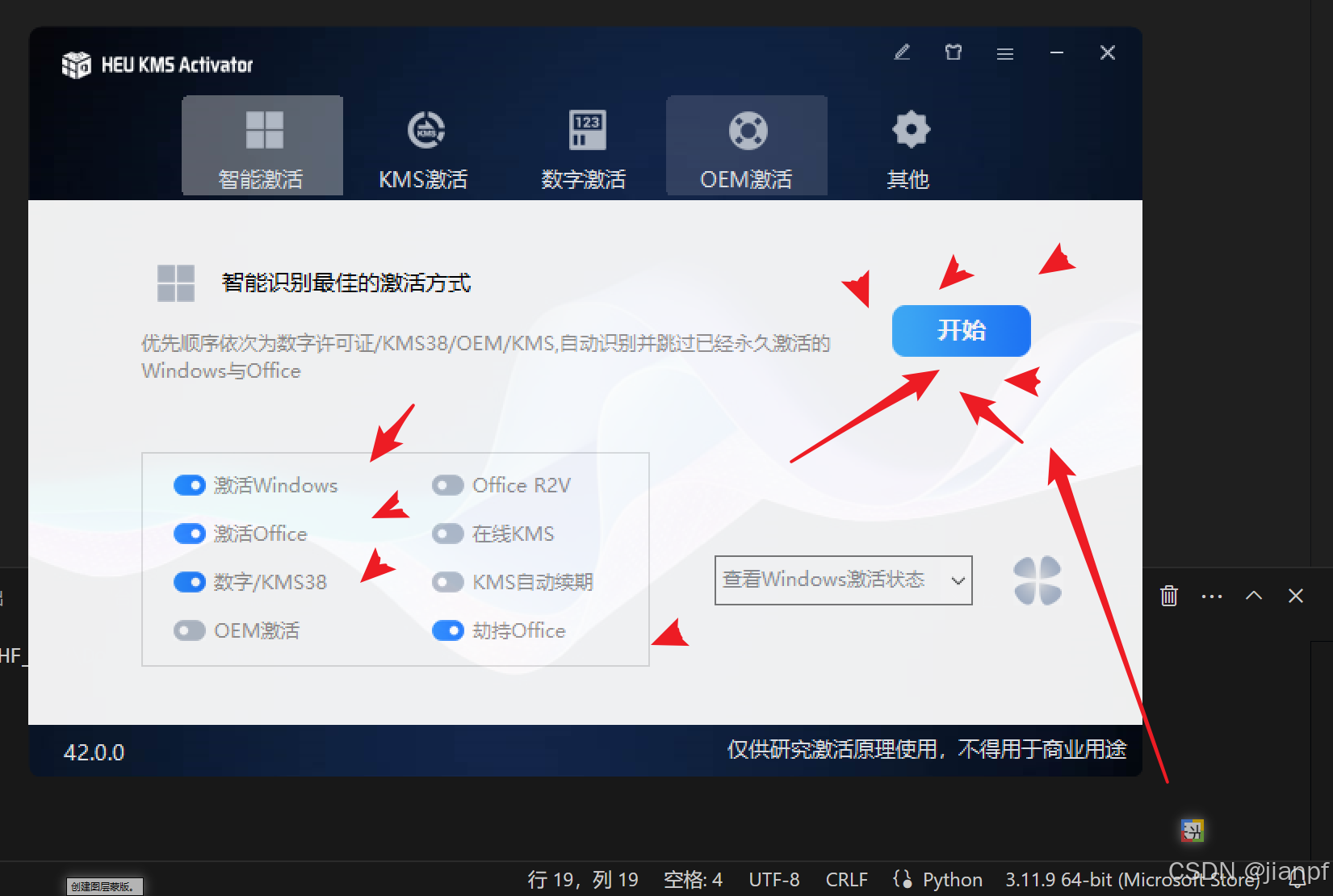
Task: Change the CRLF line ending setting
Action: click(x=846, y=879)
